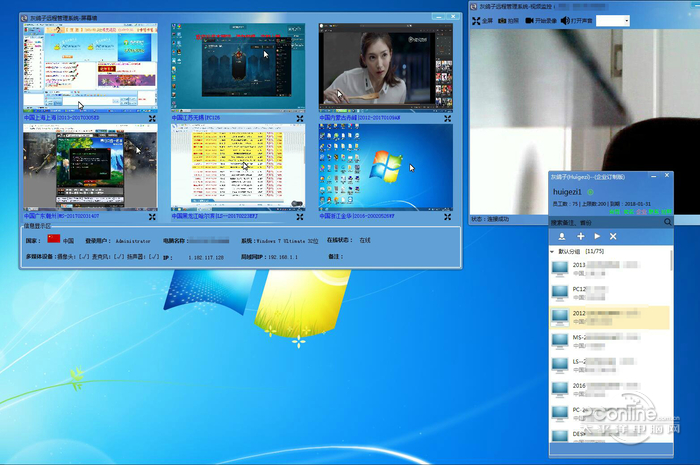
Task: Click the X delete icon in device list toolbar
Action: (x=613, y=236)
